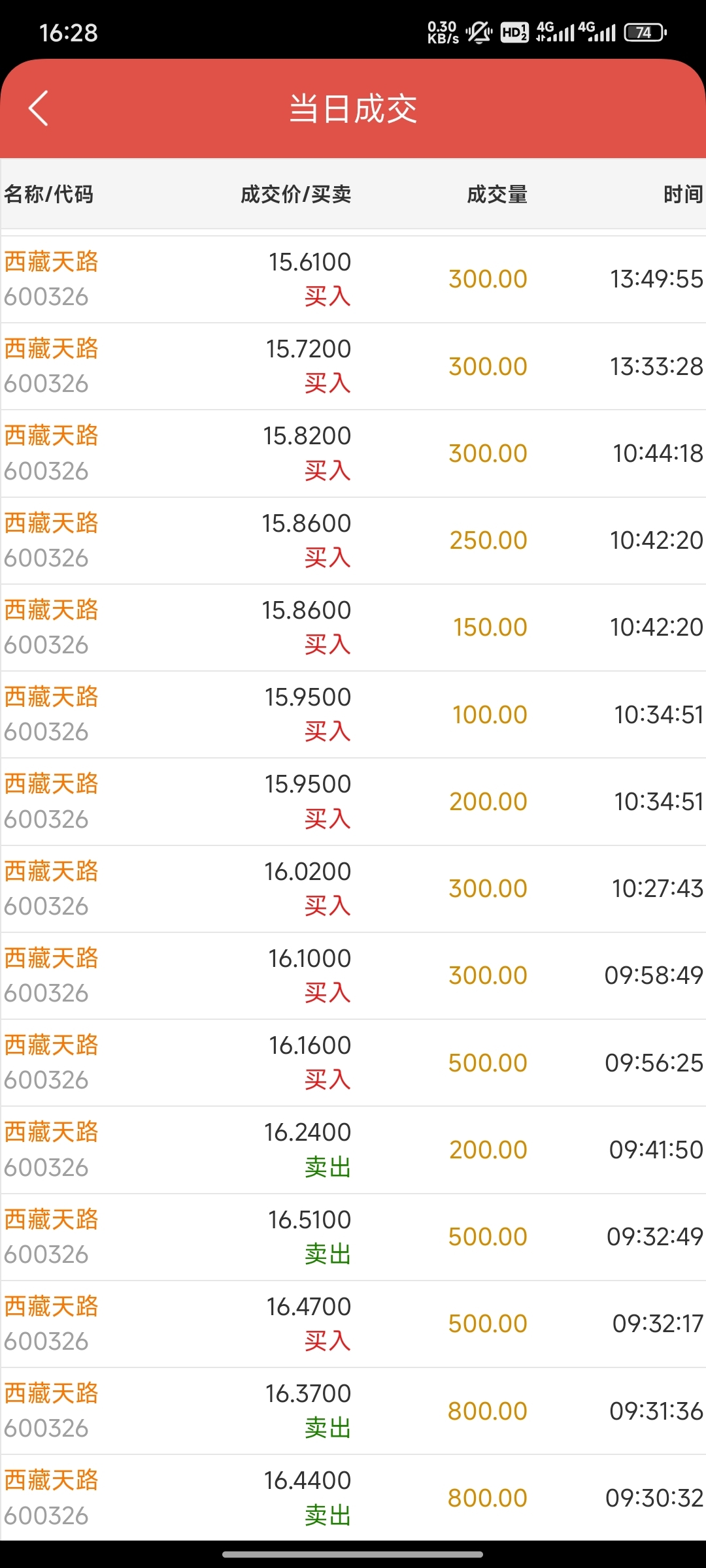The image size is (706, 1568).
Task: Tap the back arrow icon
Action: coord(39,108)
